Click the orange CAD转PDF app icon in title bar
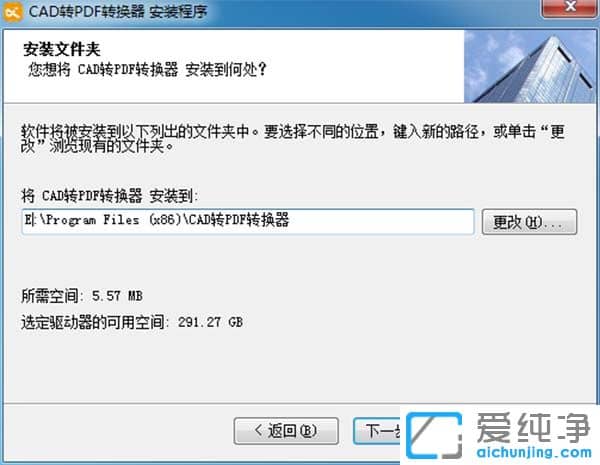This screenshot has height=465, width=600. [12, 12]
